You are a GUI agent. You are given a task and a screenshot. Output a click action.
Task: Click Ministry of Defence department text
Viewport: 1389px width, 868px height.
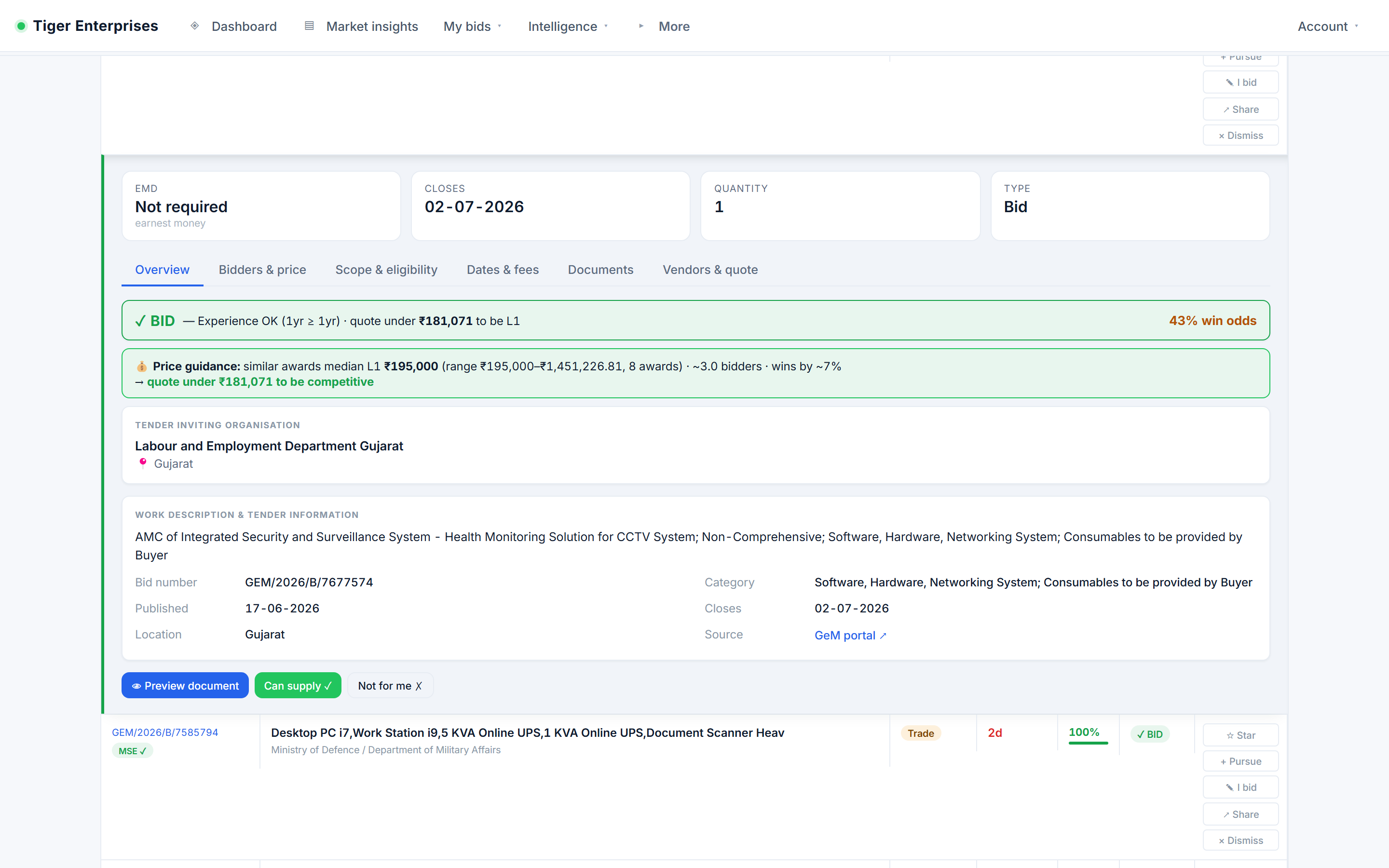click(x=386, y=750)
